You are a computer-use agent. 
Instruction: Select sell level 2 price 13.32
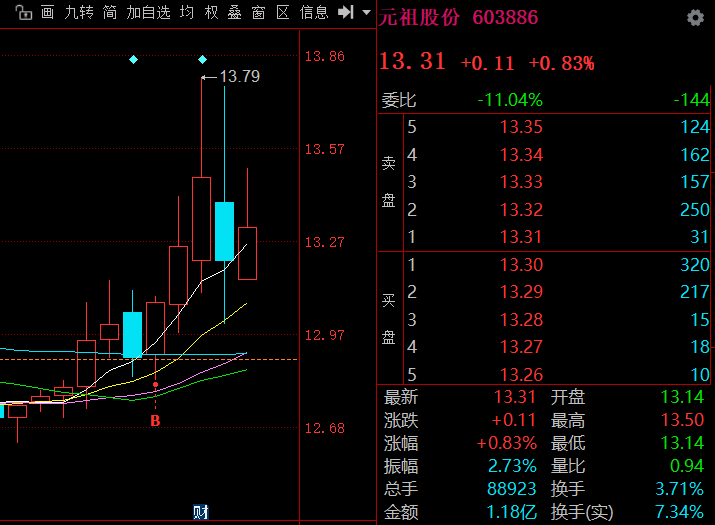click(521, 210)
